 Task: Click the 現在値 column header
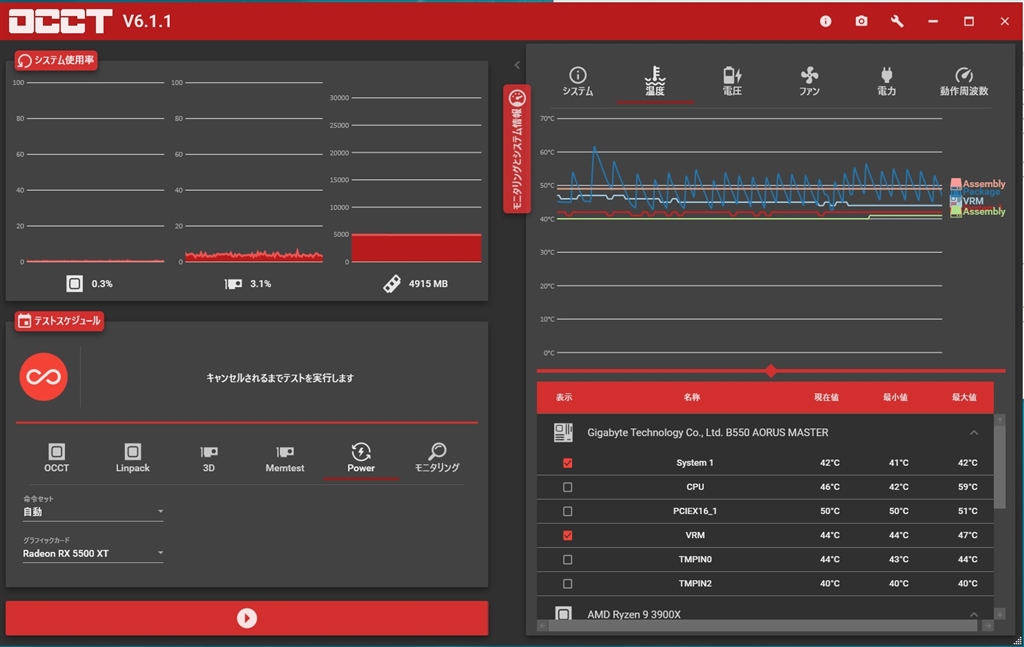pos(826,397)
